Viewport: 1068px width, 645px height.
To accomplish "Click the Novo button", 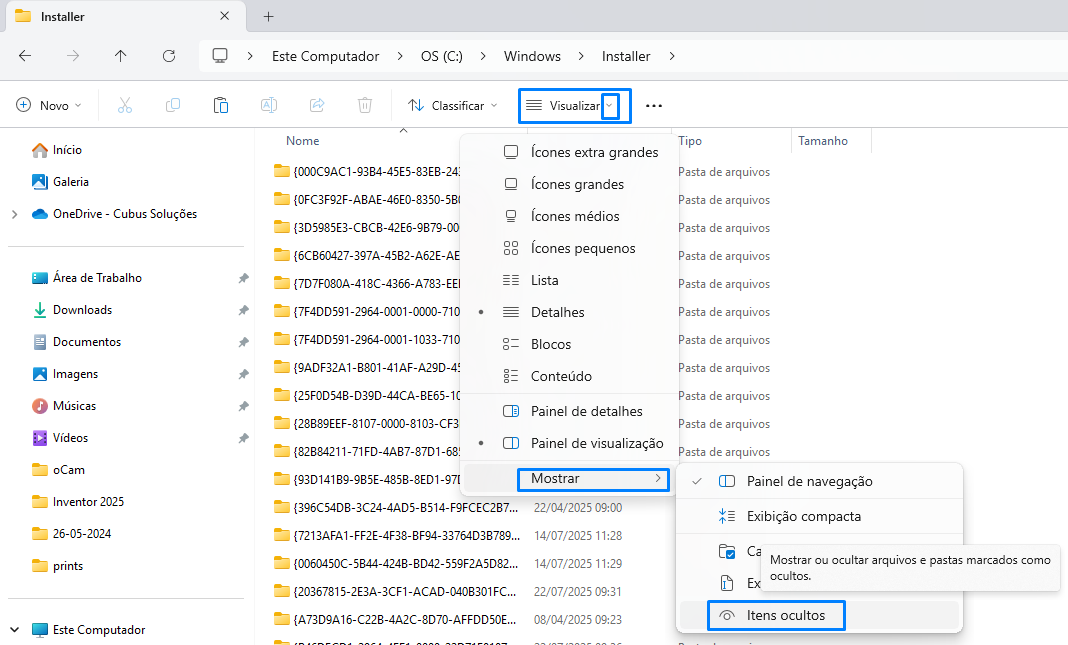I will click(x=50, y=105).
